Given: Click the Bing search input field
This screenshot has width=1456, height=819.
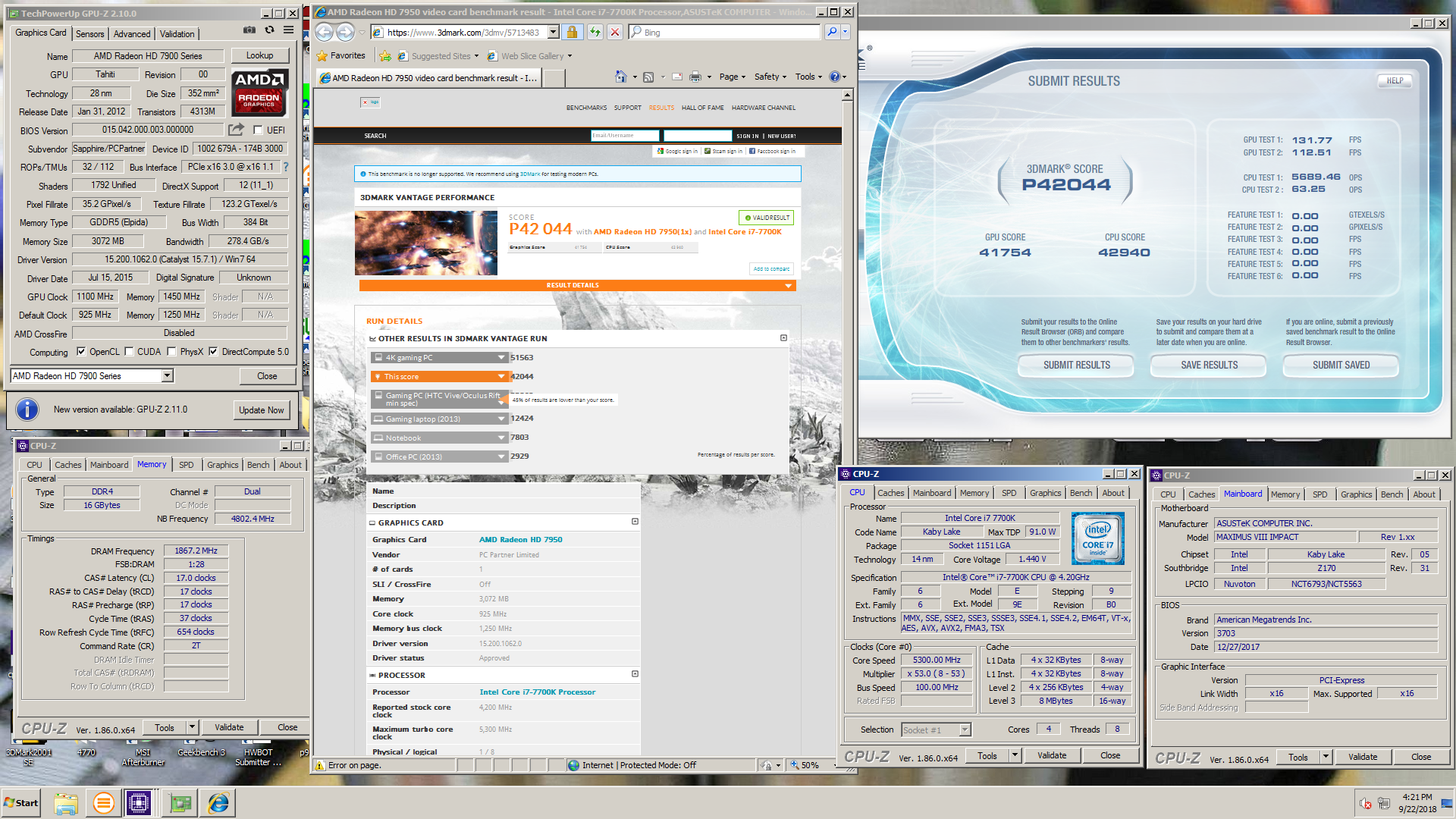Looking at the screenshot, I should coord(730,32).
